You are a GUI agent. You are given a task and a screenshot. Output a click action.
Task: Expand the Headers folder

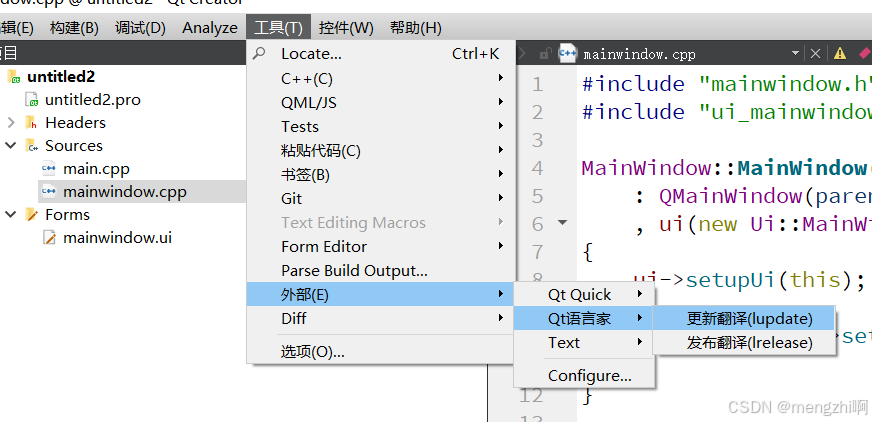coord(11,122)
